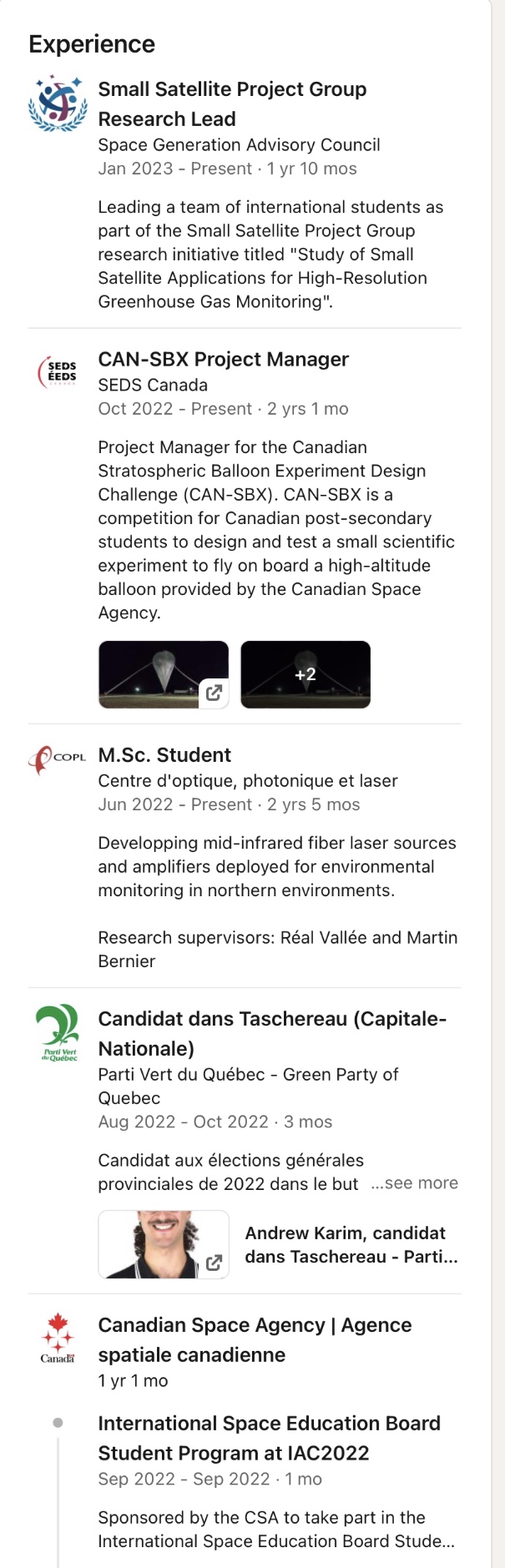Click the COPL organization logo
This screenshot has width=505, height=1568.
[58, 759]
